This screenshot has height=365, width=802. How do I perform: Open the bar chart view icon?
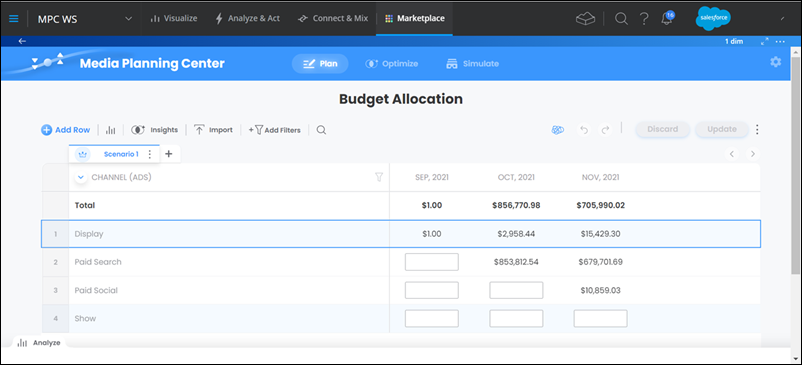[x=110, y=130]
